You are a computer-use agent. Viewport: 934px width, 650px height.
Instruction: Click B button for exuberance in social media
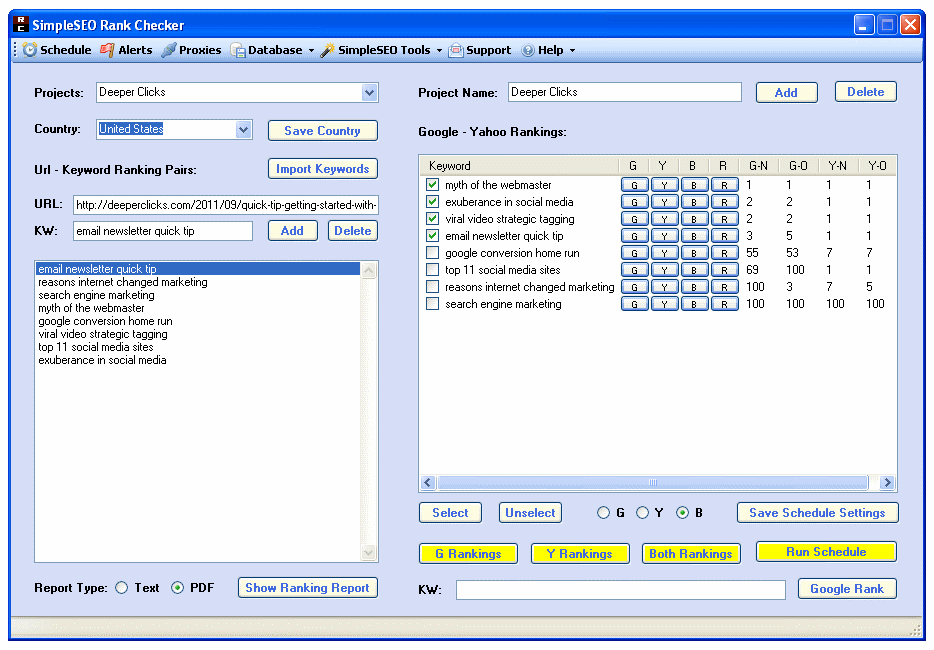pos(694,203)
